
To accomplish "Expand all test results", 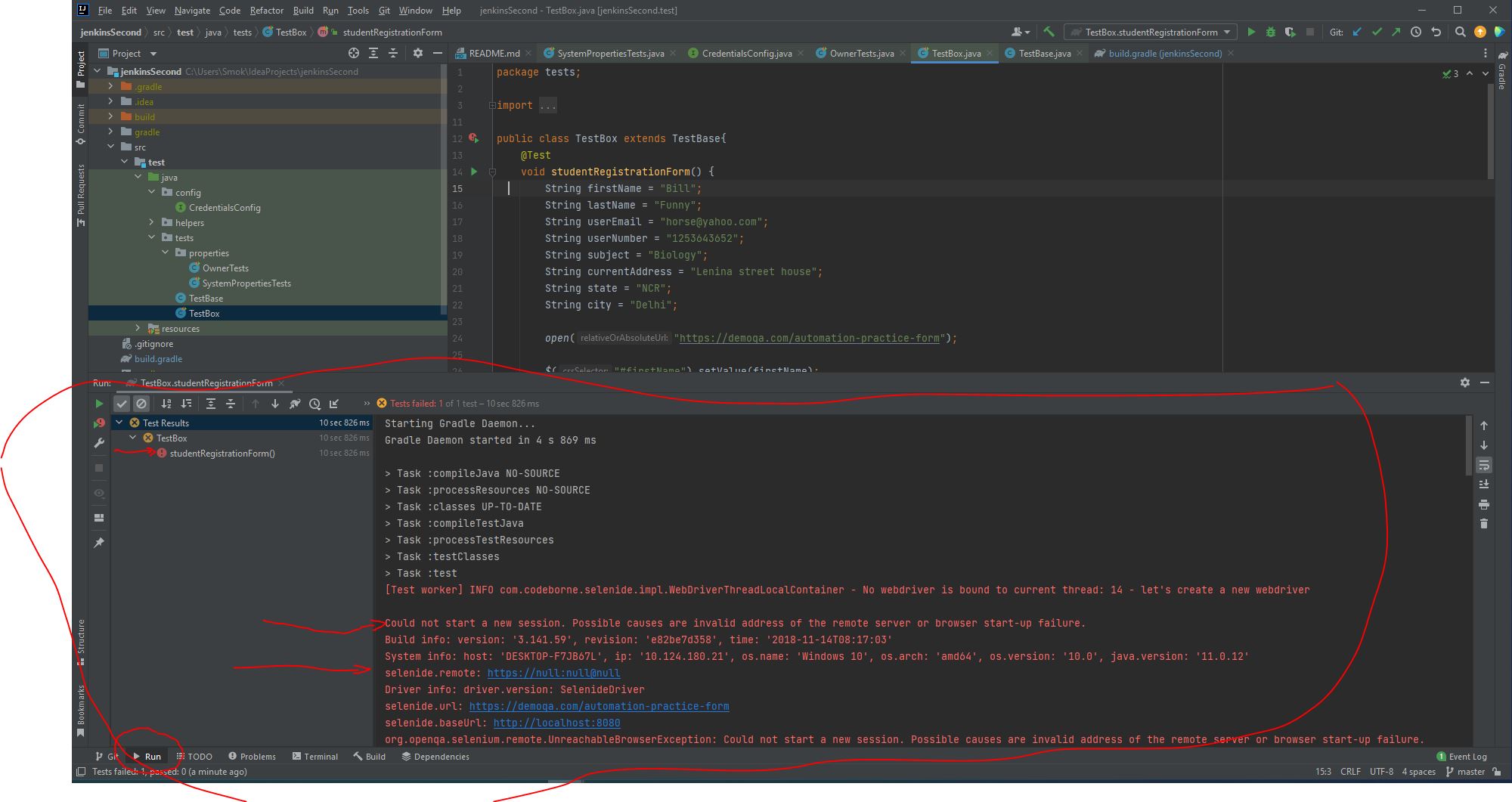I will [x=211, y=404].
